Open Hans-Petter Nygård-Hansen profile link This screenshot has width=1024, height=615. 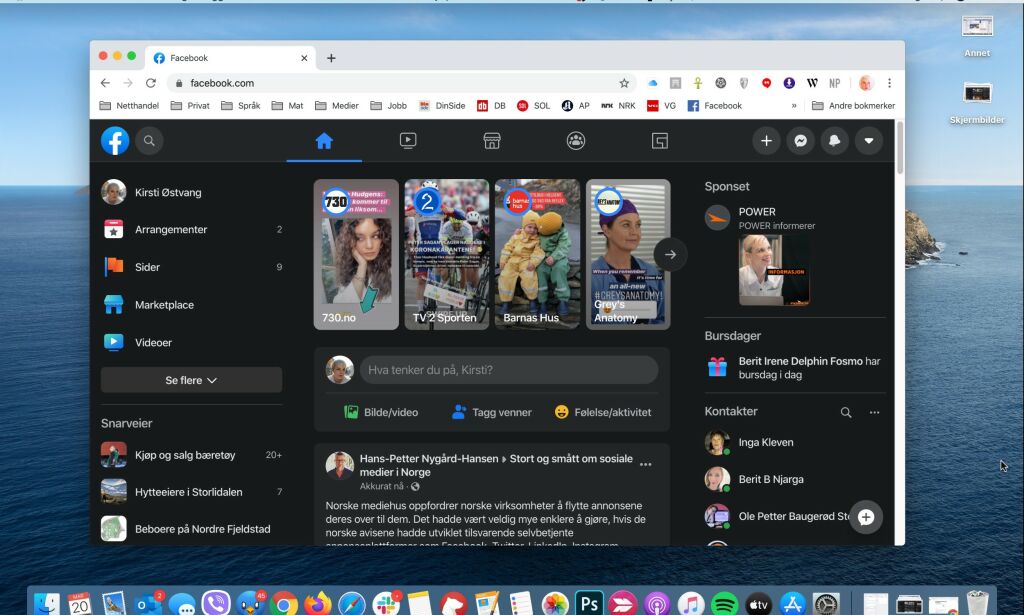coord(428,458)
